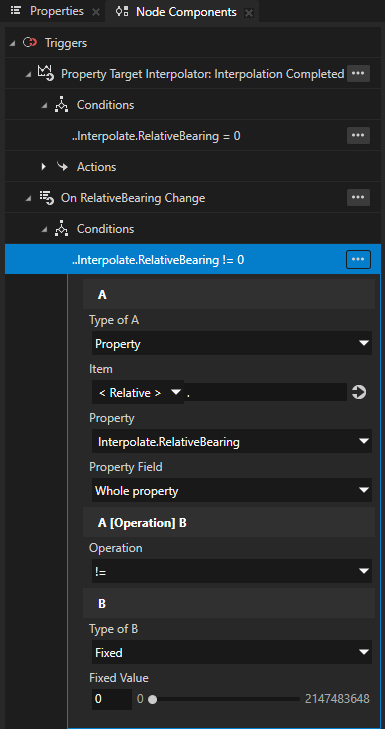
Task: Open menu for RelativeBearing = 0 condition
Action: (x=358, y=135)
